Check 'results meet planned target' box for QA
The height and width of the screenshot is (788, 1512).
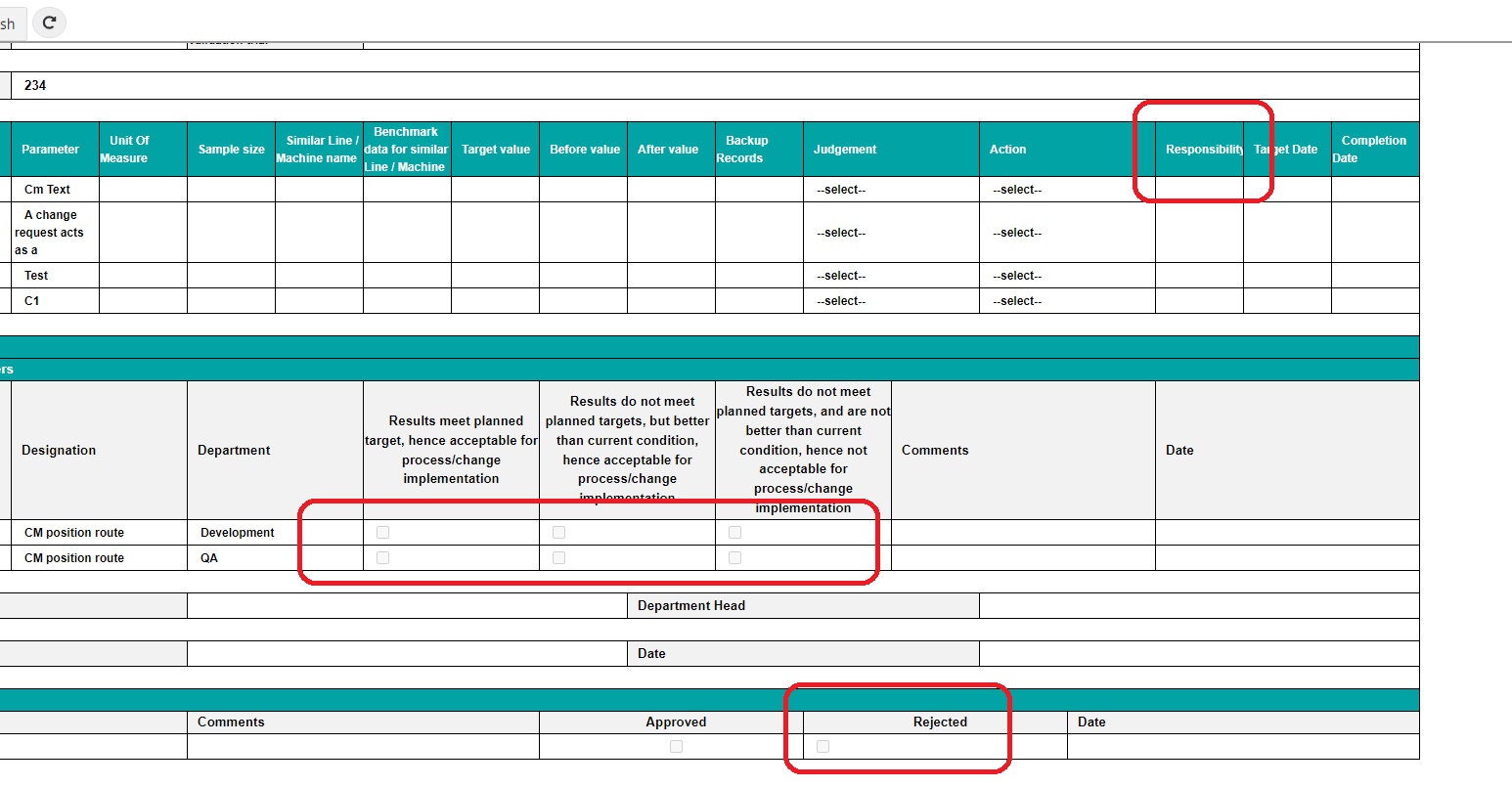pos(382,558)
